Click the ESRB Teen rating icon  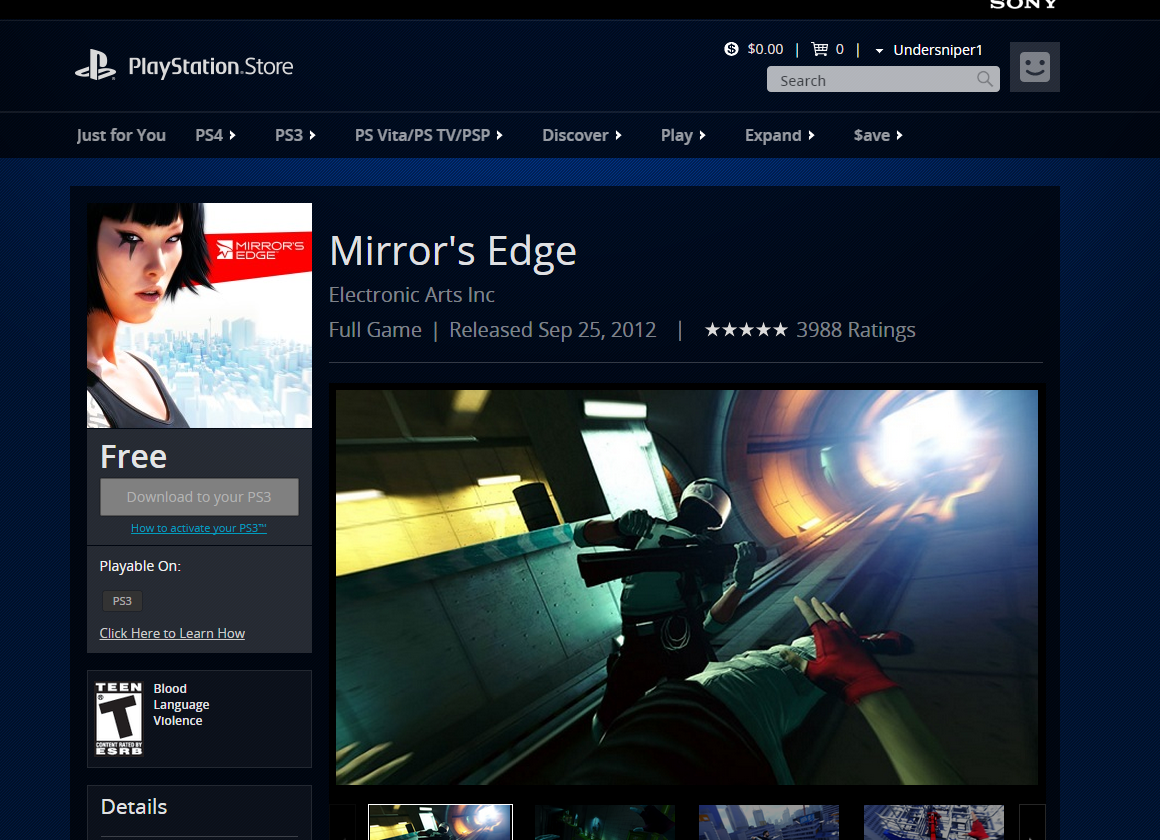coord(119,719)
